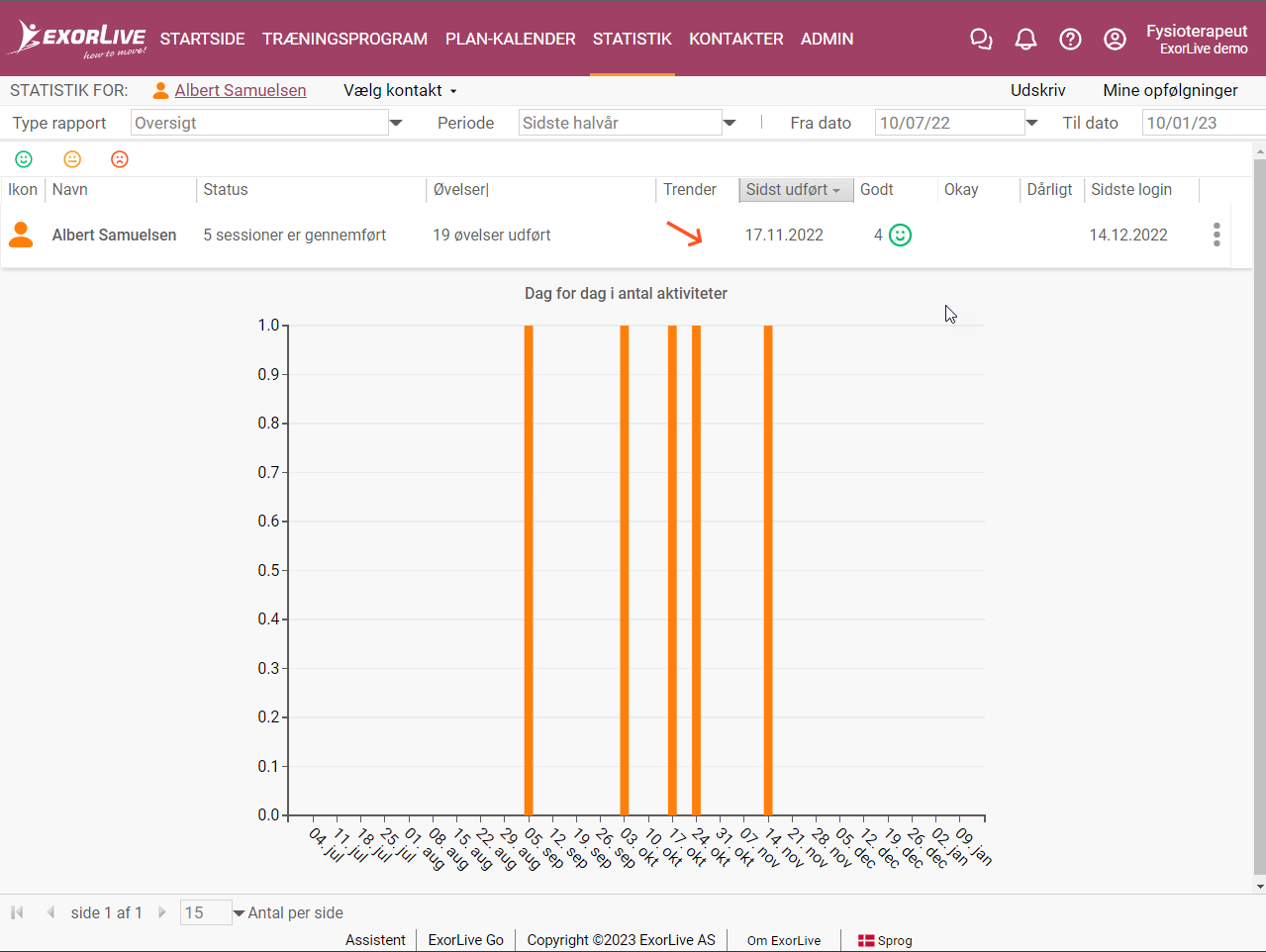Image resolution: width=1266 pixels, height=952 pixels.
Task: Open the KONTAKTER tab
Action: [735, 39]
